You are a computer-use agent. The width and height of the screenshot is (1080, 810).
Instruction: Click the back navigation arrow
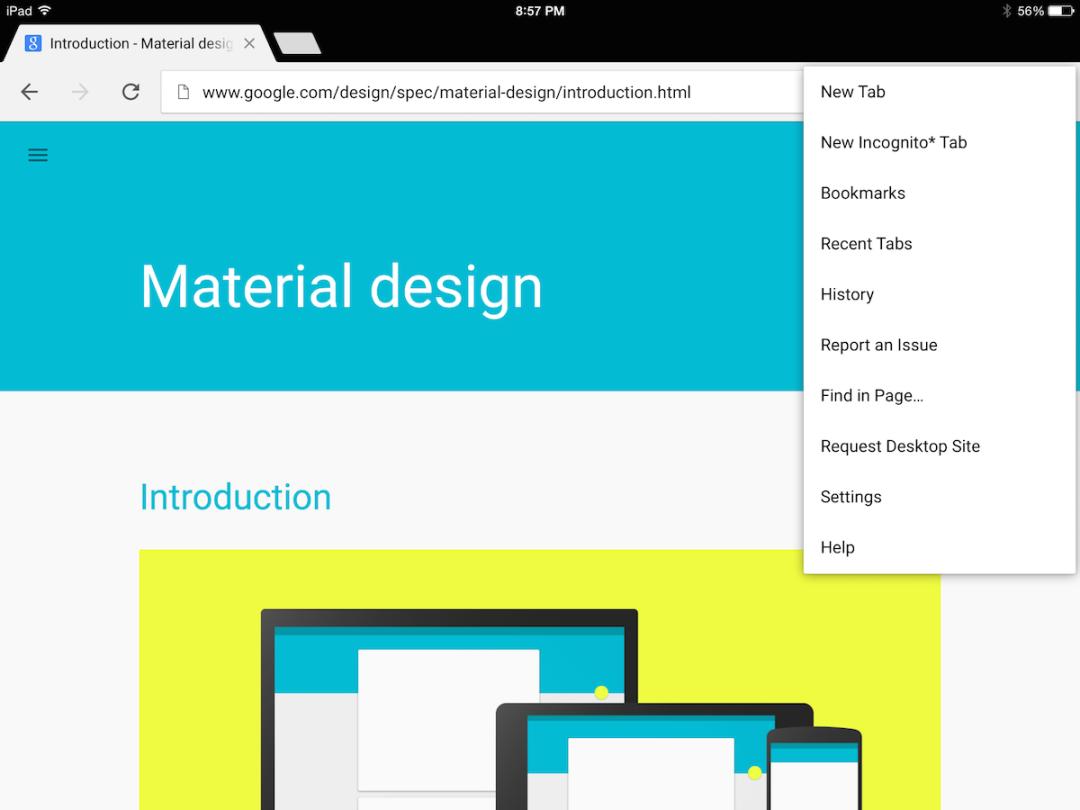29,92
